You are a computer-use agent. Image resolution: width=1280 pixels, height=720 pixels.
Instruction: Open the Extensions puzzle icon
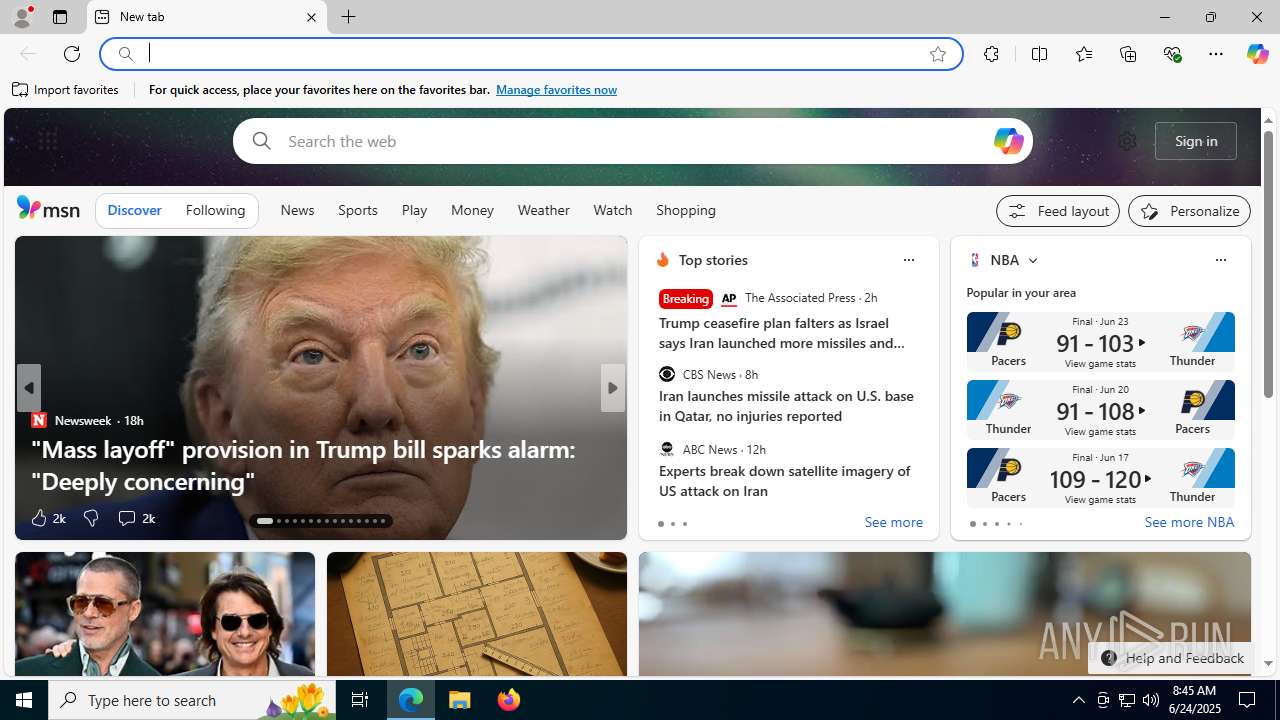pyautogui.click(x=991, y=54)
